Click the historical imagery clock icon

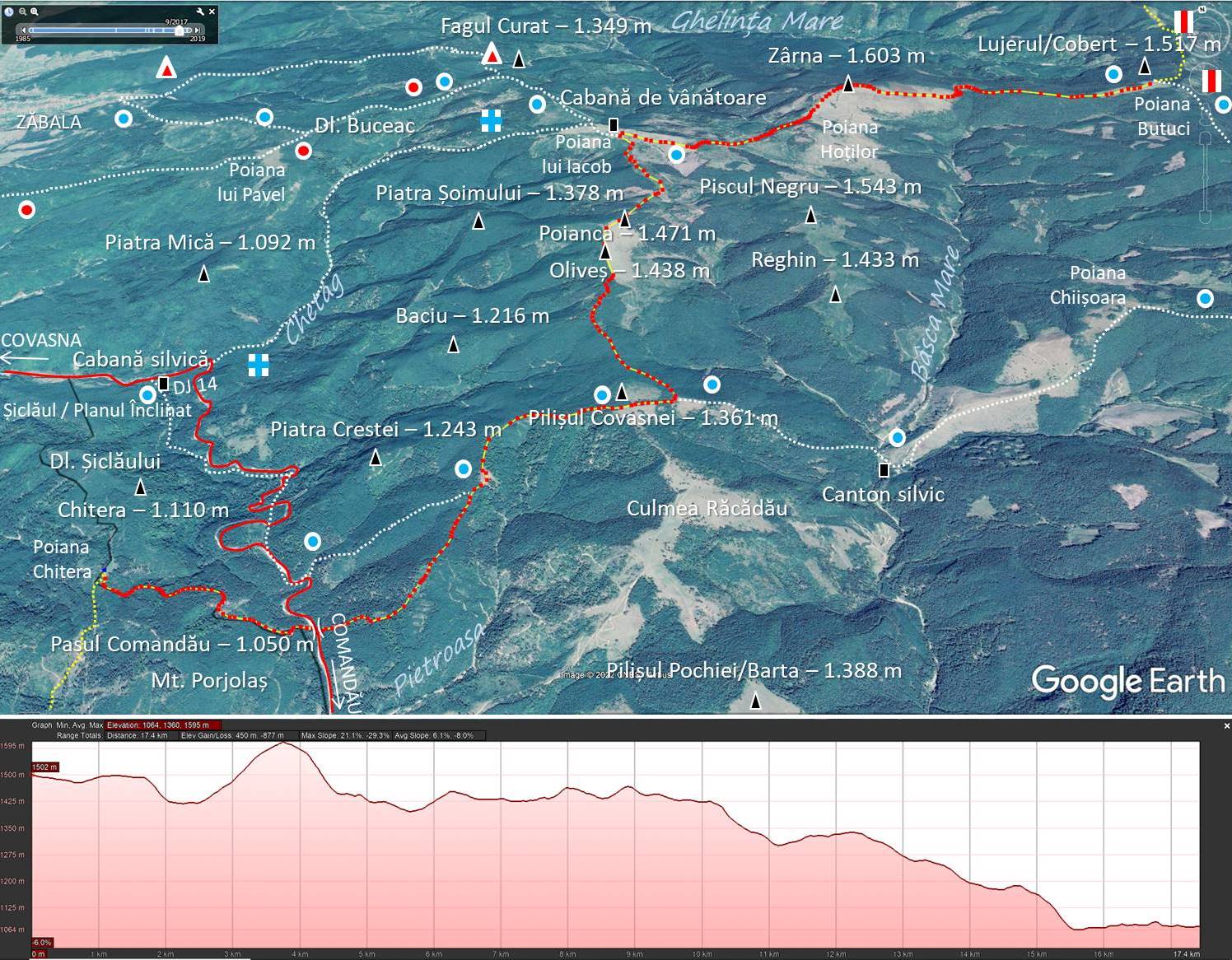[9, 12]
